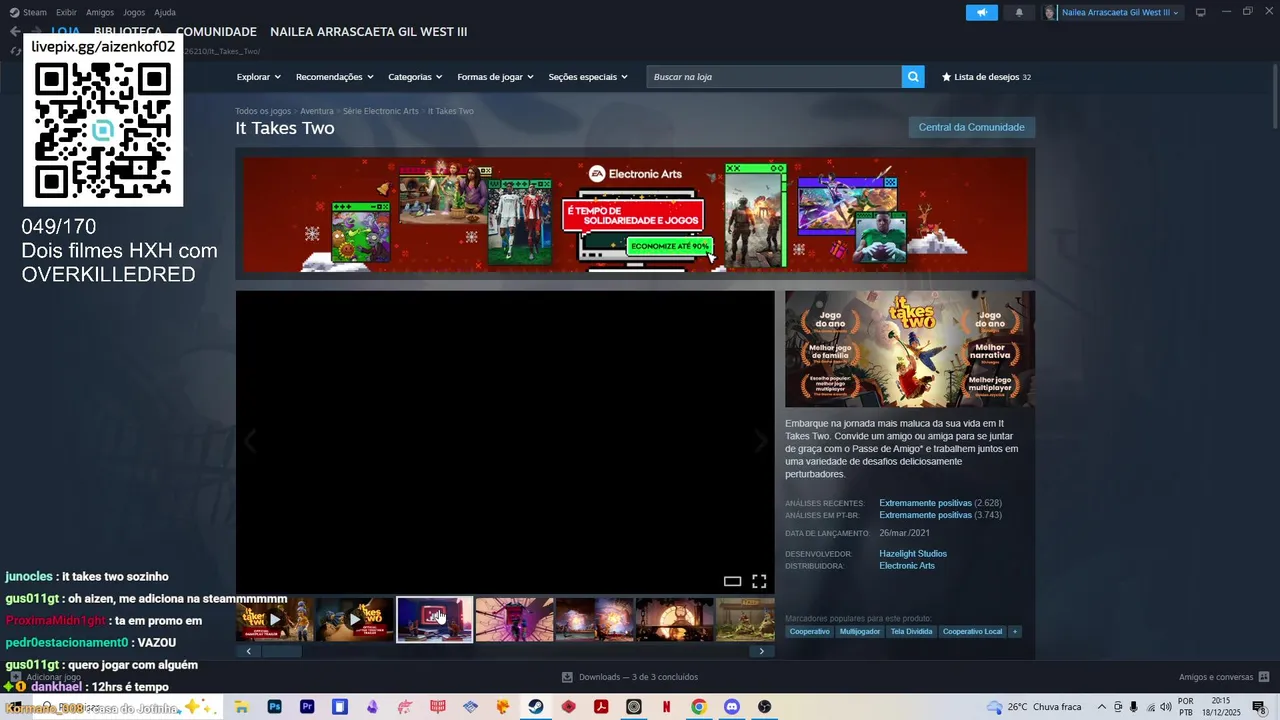Open Discord from the taskbar
1280x720 pixels.
[x=732, y=707]
